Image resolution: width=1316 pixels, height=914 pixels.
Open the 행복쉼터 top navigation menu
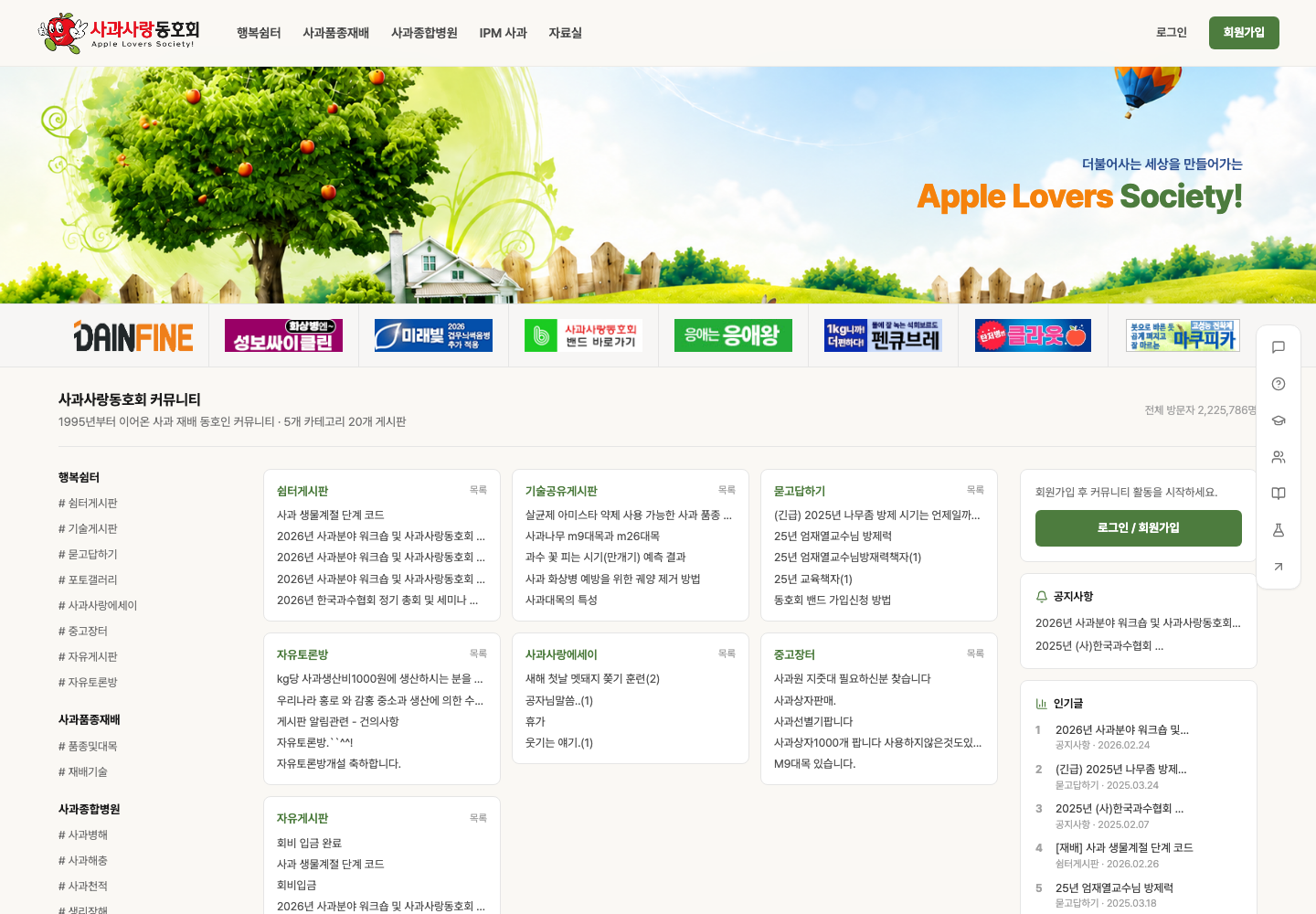coord(259,33)
